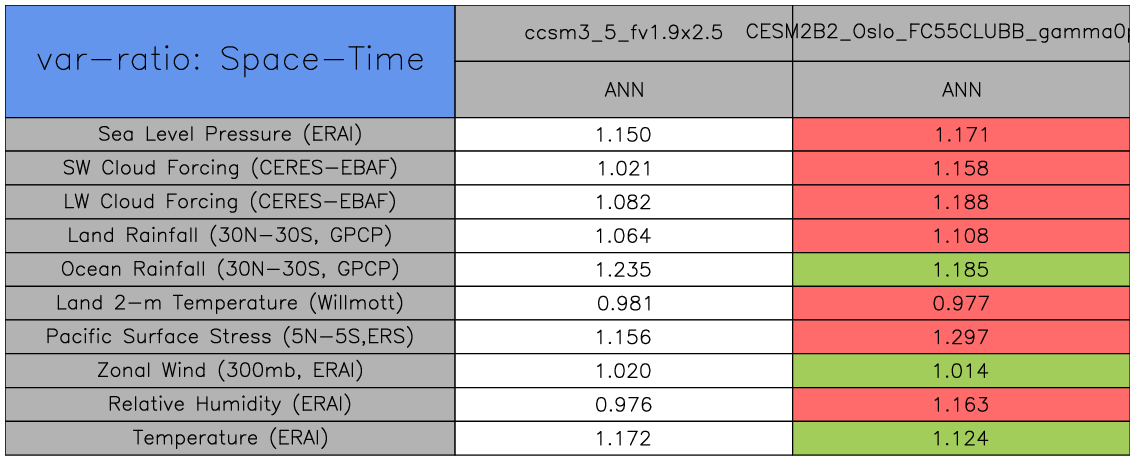Click the ANN subheader under the CESM2B2_Oslo column
The width and height of the screenshot is (1135, 461).
(x=961, y=90)
